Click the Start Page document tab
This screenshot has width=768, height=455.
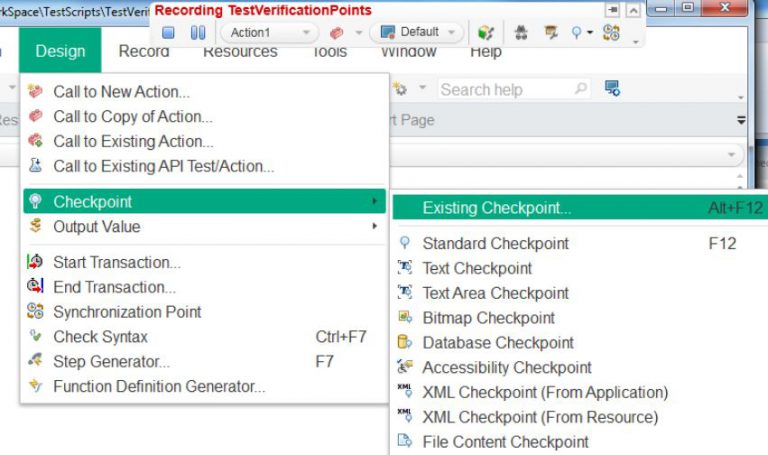pyautogui.click(x=412, y=120)
